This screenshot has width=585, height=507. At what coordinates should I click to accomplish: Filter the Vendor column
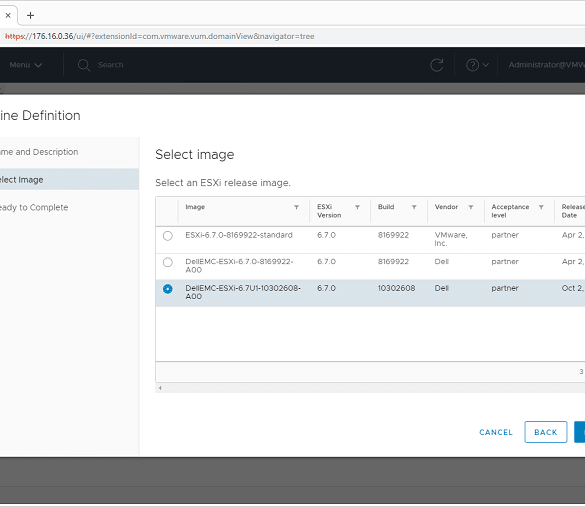coord(471,207)
